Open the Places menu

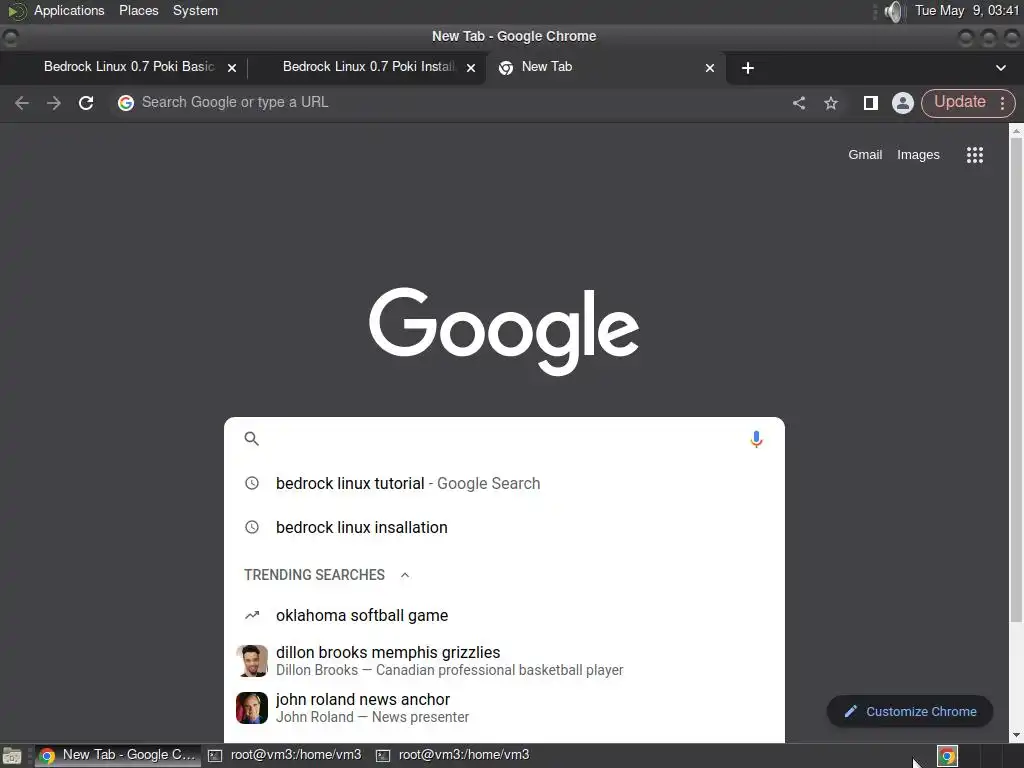tap(138, 10)
